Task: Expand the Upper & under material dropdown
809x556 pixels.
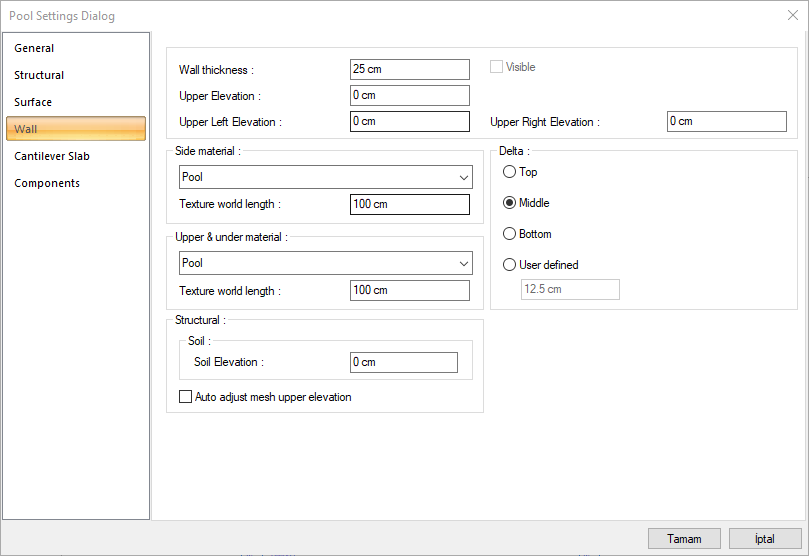Action: coord(325,263)
